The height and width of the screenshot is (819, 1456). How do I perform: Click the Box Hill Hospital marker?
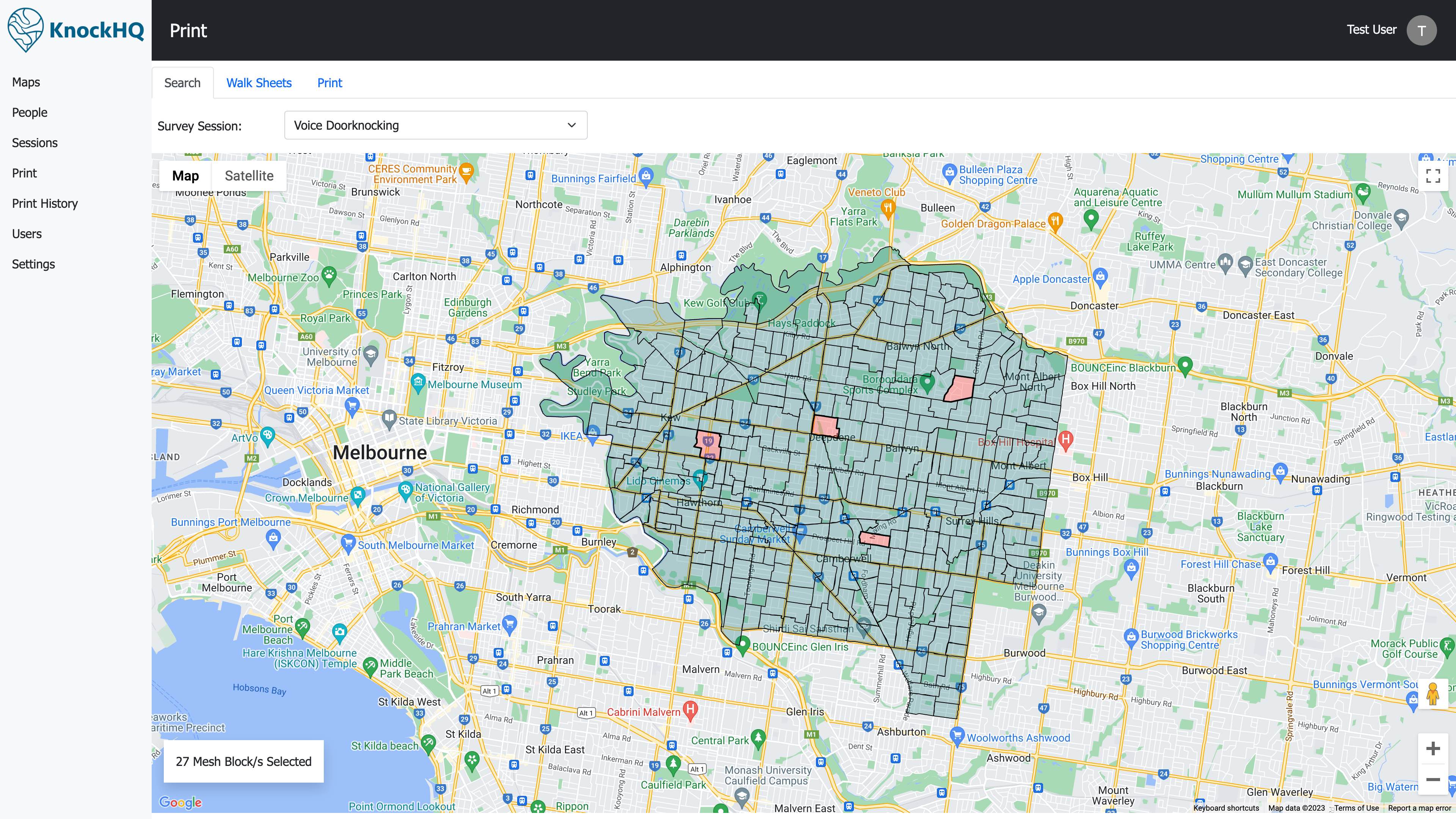coord(1065,439)
